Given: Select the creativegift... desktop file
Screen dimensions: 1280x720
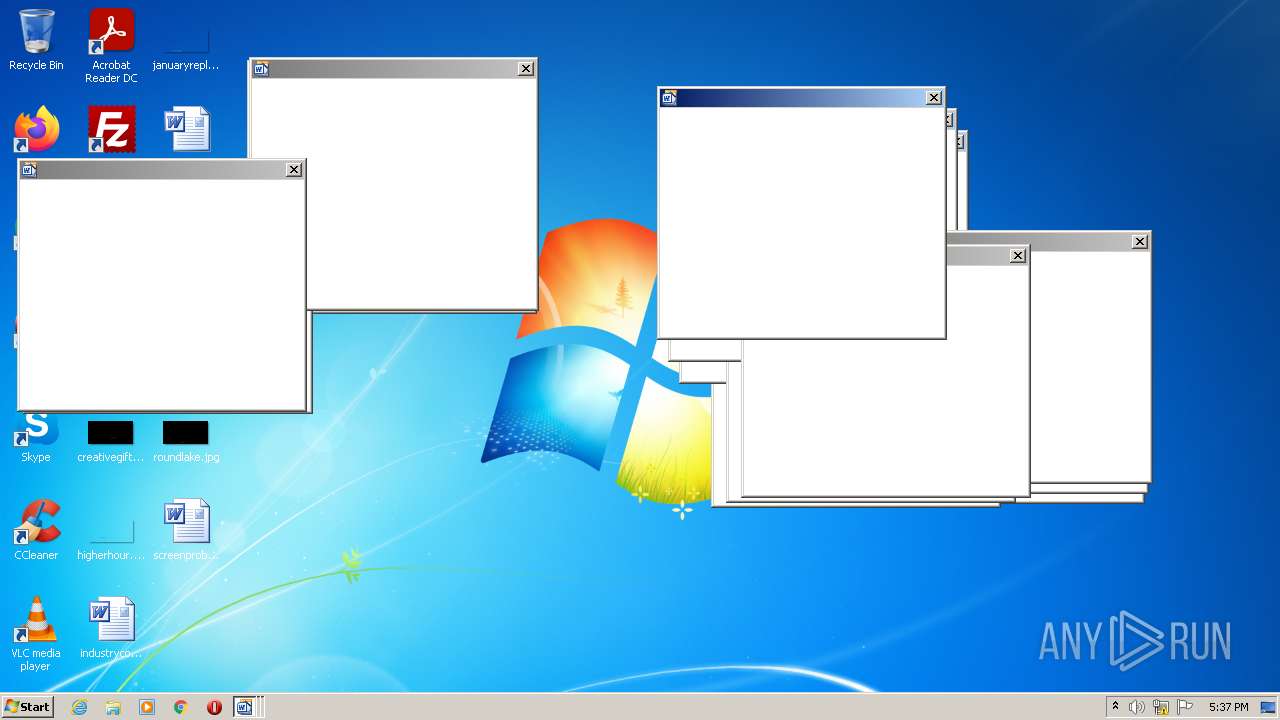Looking at the screenshot, I should point(111,440).
